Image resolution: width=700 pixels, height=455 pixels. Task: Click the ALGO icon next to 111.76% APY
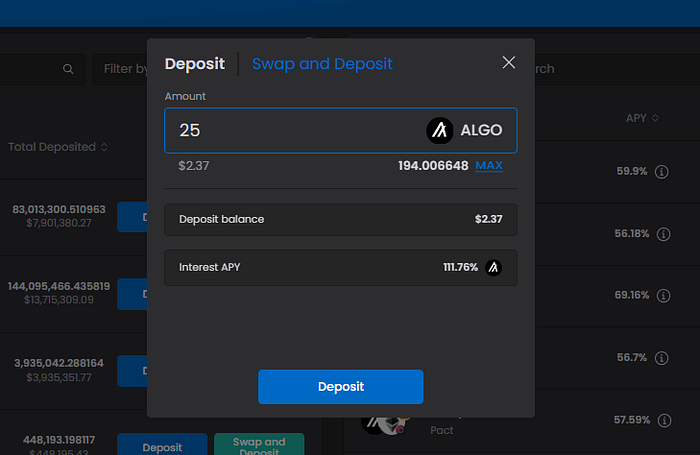click(x=493, y=267)
